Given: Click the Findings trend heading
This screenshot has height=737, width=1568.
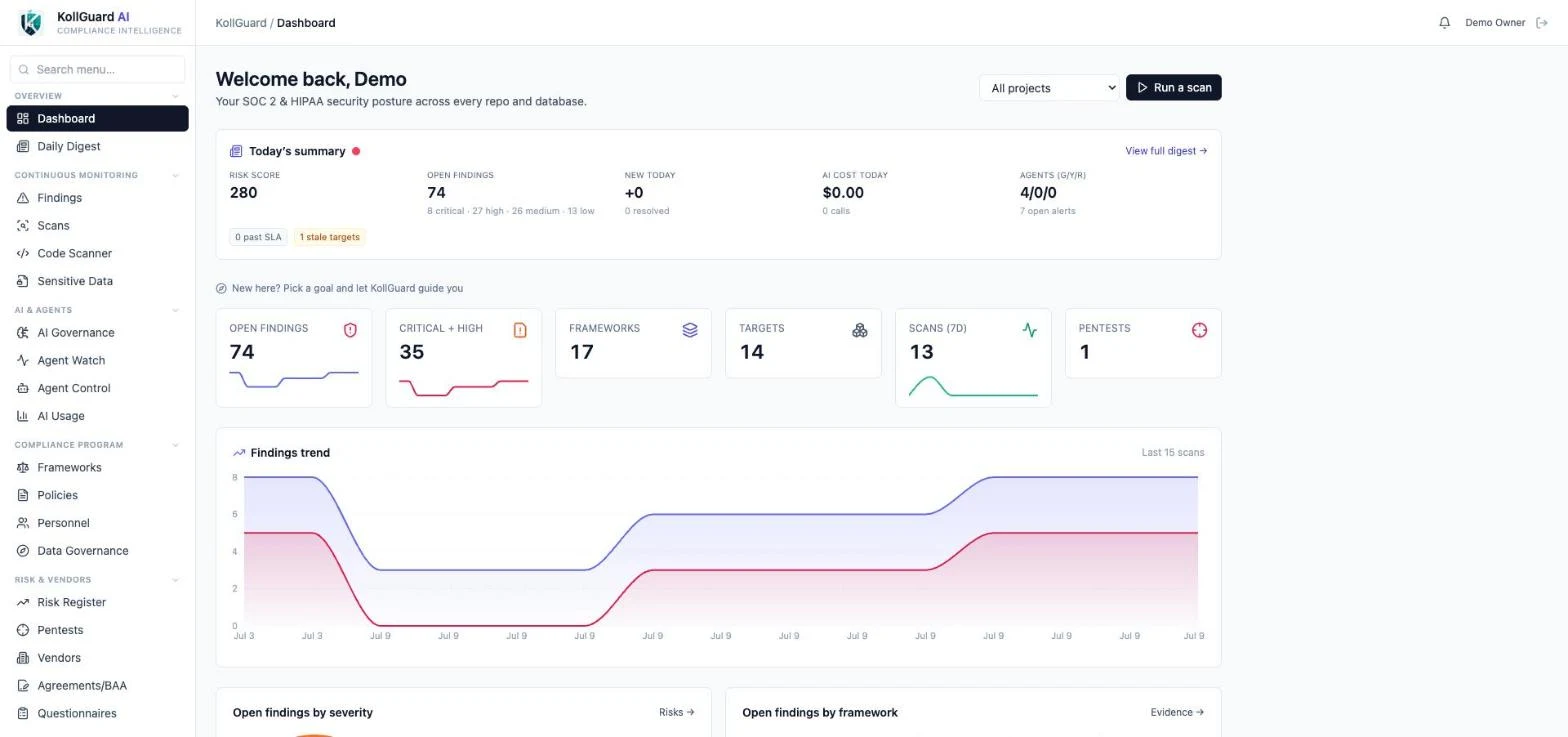Looking at the screenshot, I should [x=290, y=453].
